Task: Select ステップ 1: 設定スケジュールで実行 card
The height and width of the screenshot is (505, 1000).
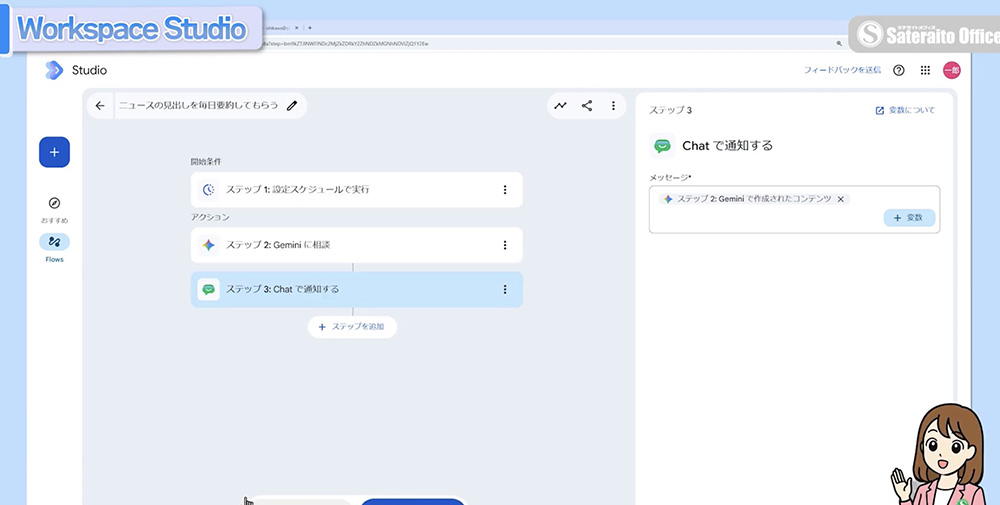Action: pyautogui.click(x=357, y=189)
